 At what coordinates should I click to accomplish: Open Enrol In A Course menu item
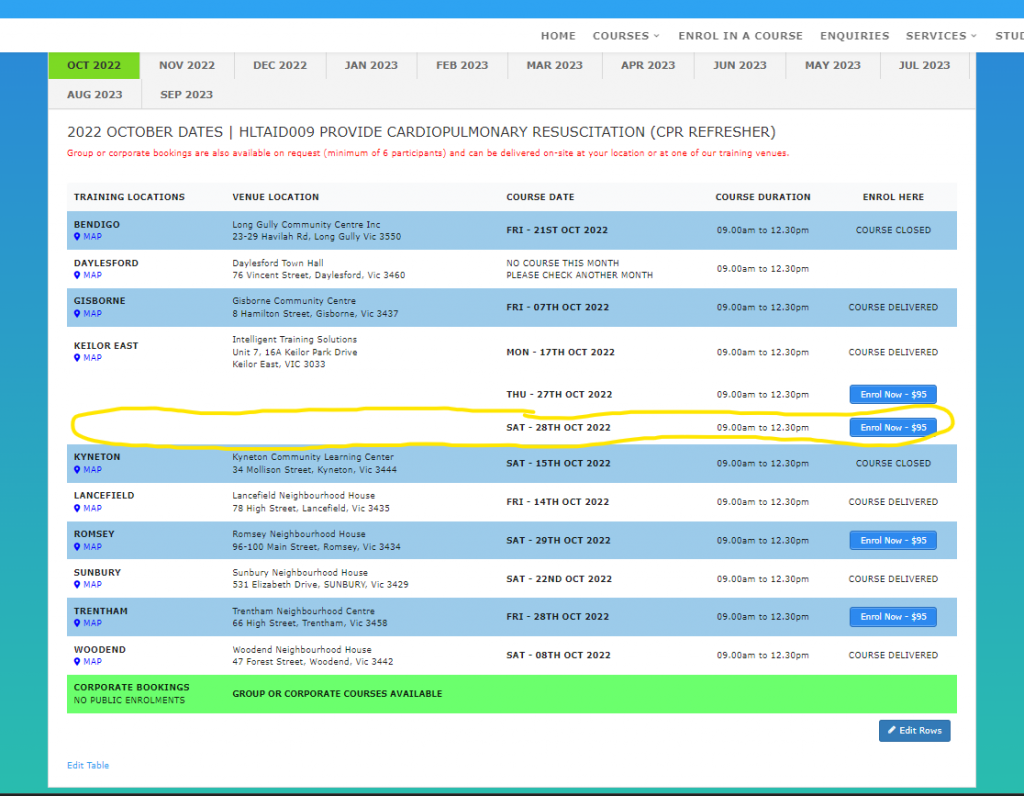point(741,36)
